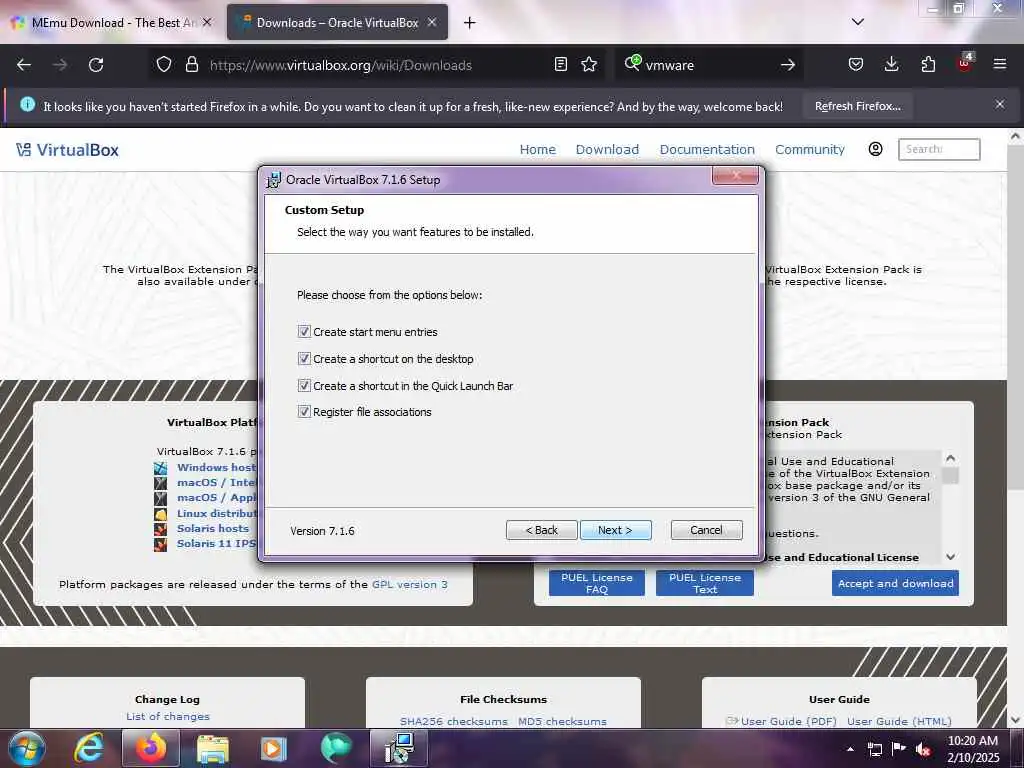This screenshot has width=1024, height=768.
Task: Open the Download menu on VirtualBox site
Action: (607, 150)
